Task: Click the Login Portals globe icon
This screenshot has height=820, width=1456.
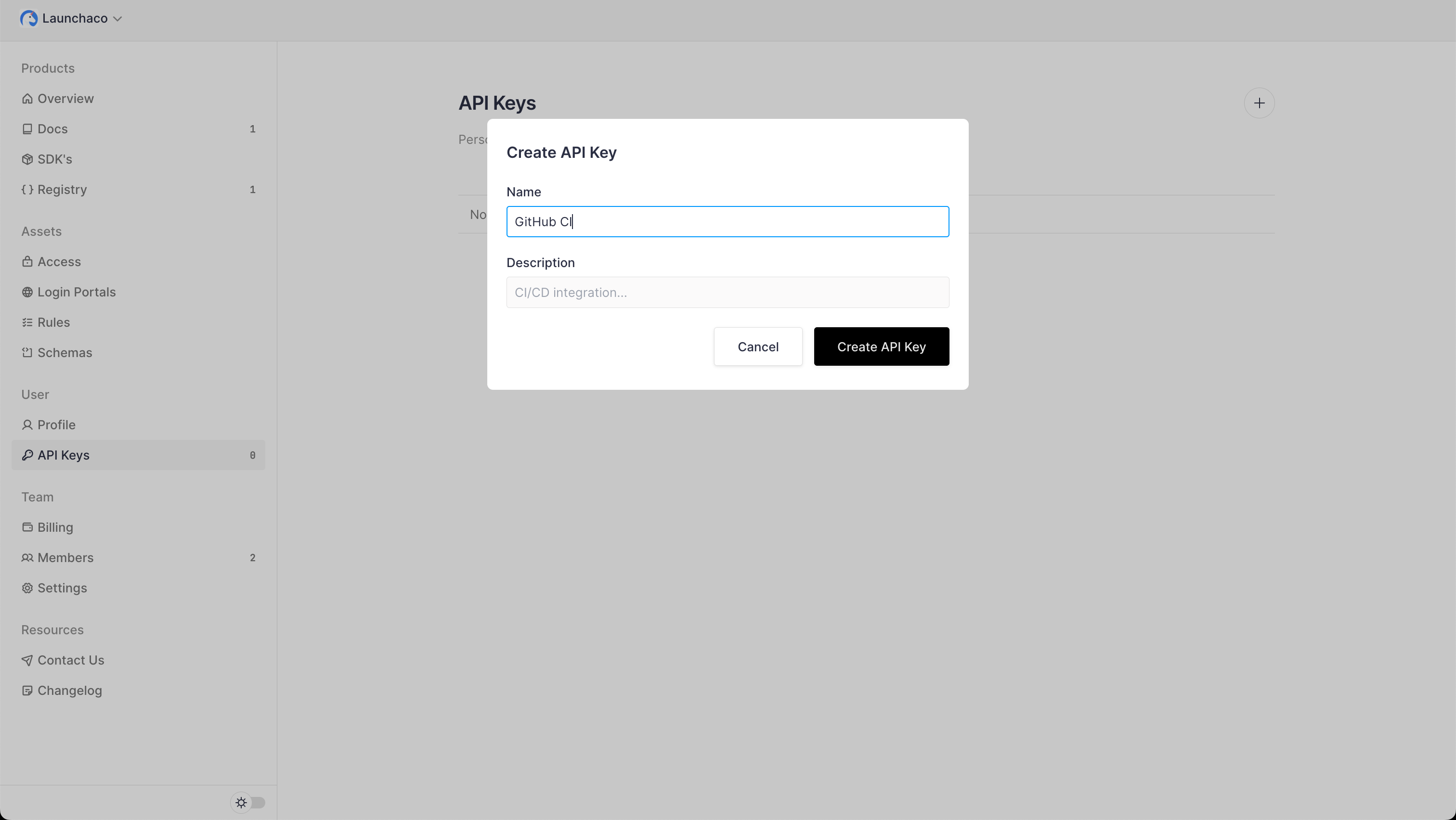Action: click(x=27, y=293)
